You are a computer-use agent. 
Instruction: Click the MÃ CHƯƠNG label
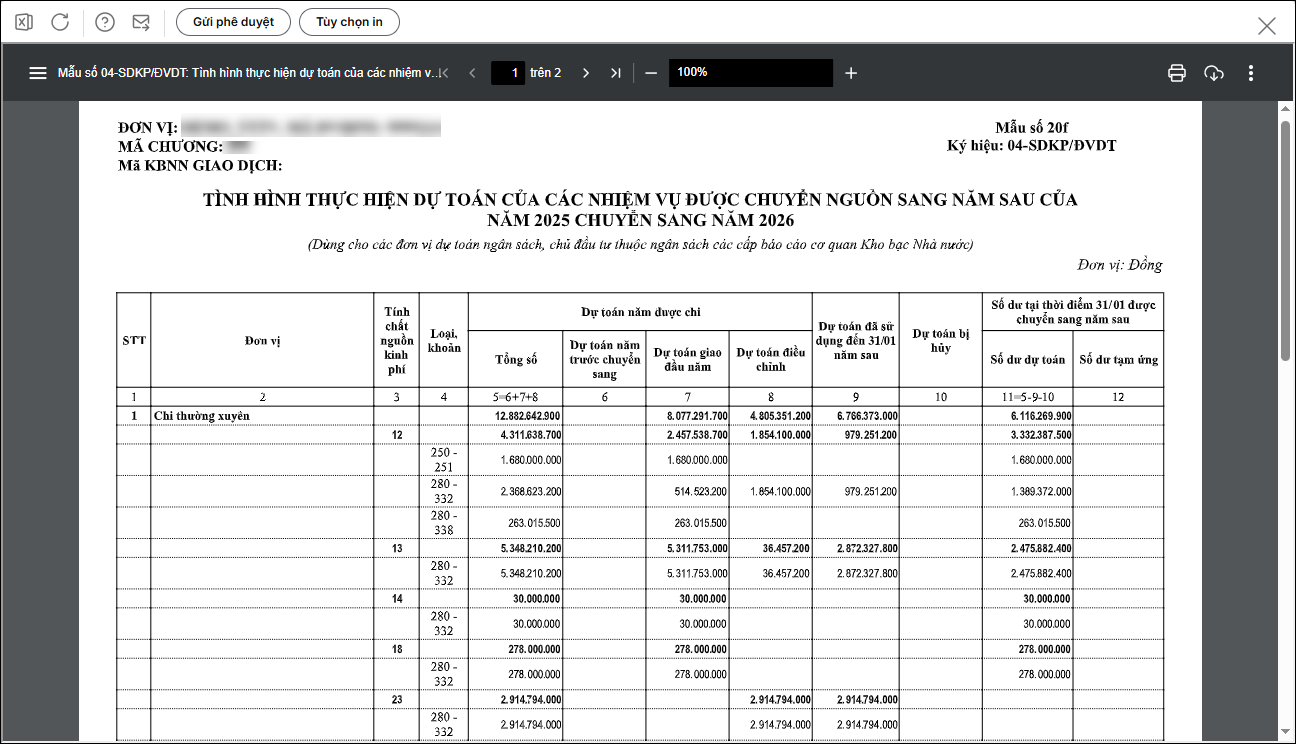pyautogui.click(x=171, y=147)
